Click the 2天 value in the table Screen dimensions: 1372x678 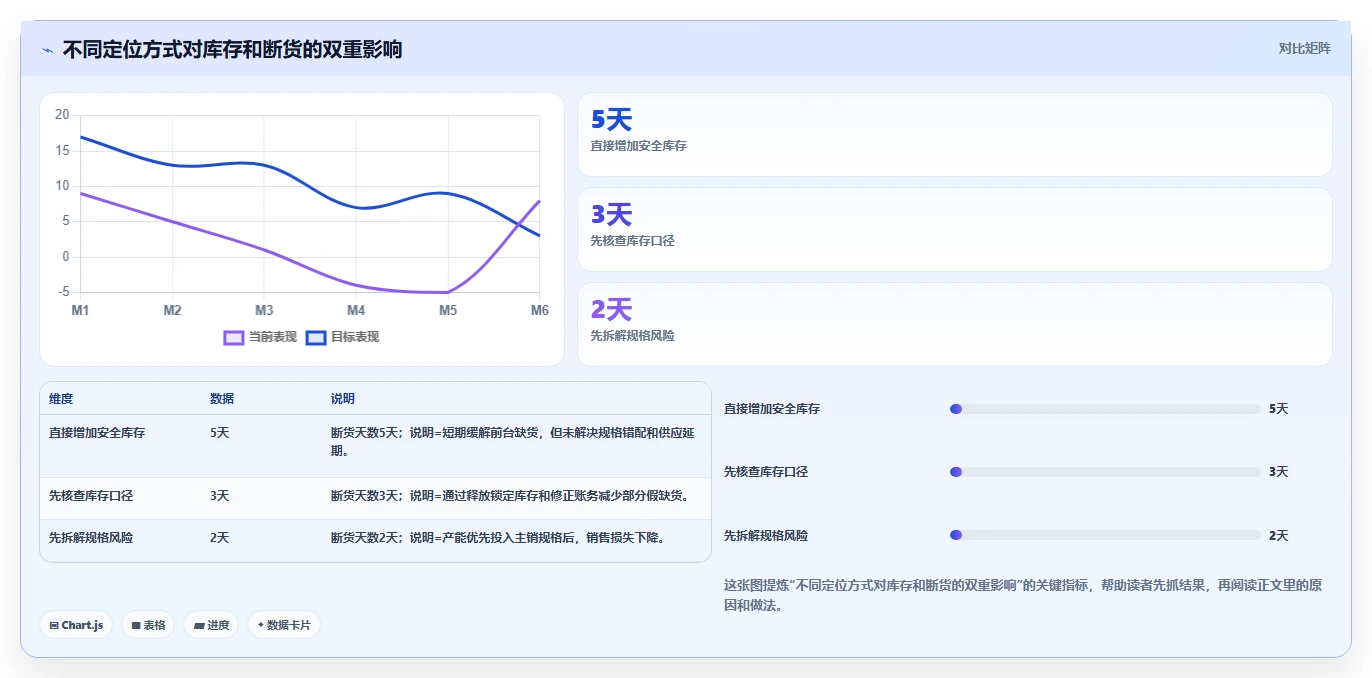tap(220, 537)
